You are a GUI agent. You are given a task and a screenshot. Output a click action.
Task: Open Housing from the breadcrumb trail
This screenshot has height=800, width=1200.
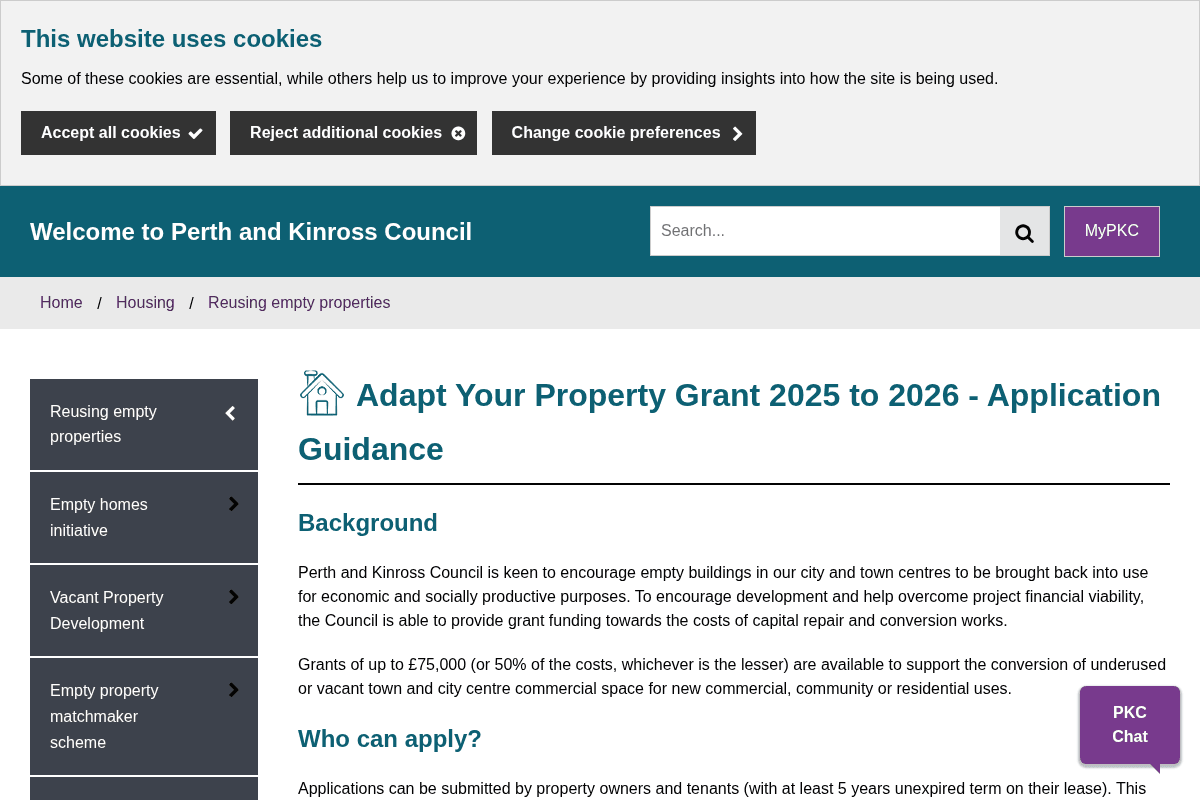145,302
